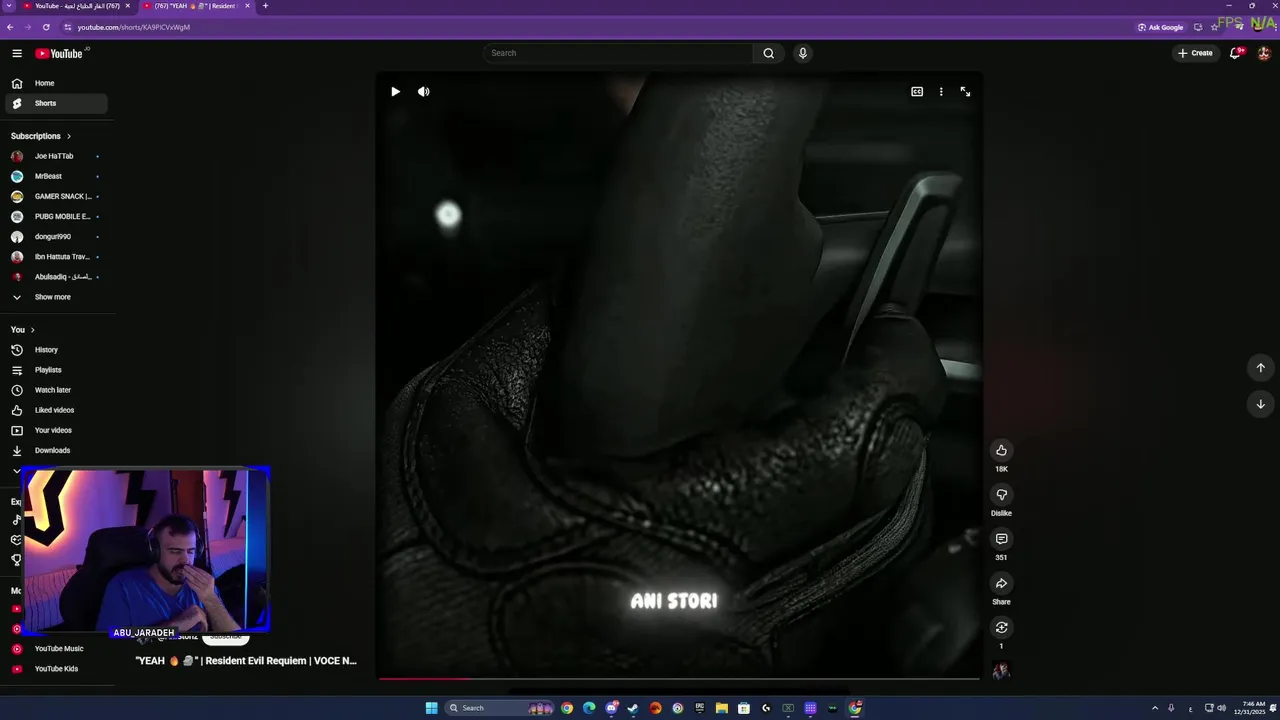Switch to the "YEAH" Resident tab
This screenshot has width=1280, height=720.
[x=196, y=6]
